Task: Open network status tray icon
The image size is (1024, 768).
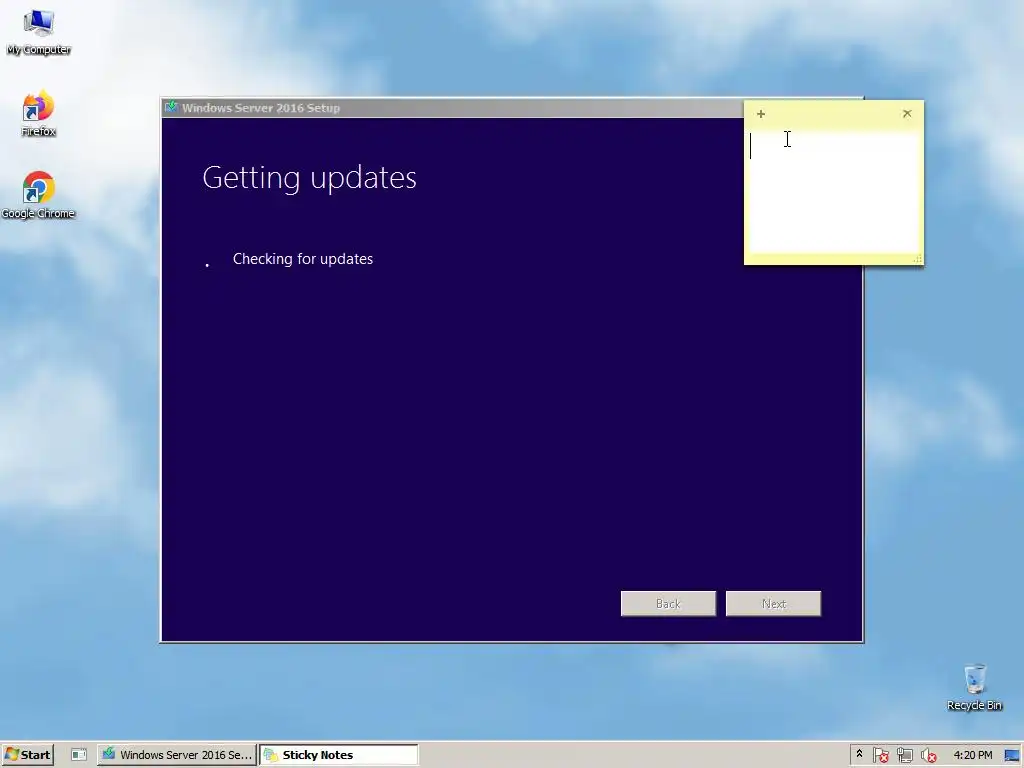Action: point(904,755)
